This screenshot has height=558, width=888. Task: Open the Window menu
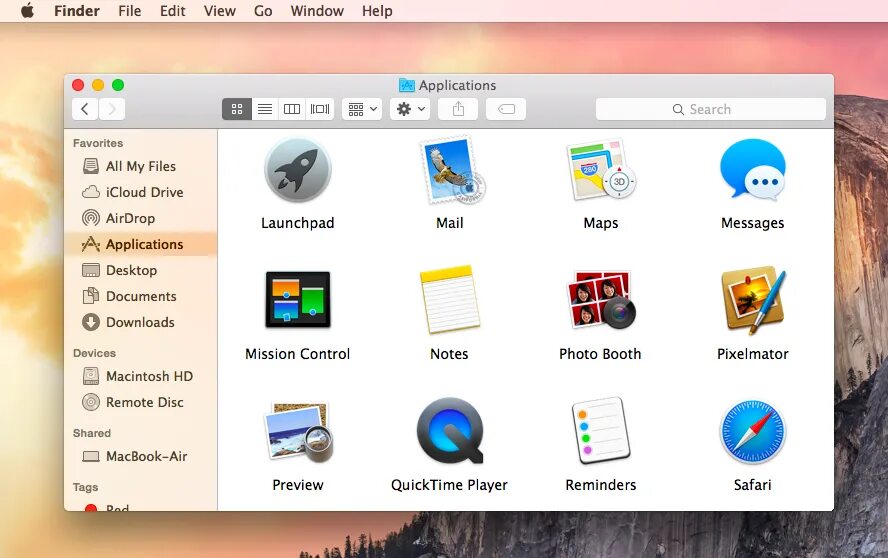tap(317, 11)
